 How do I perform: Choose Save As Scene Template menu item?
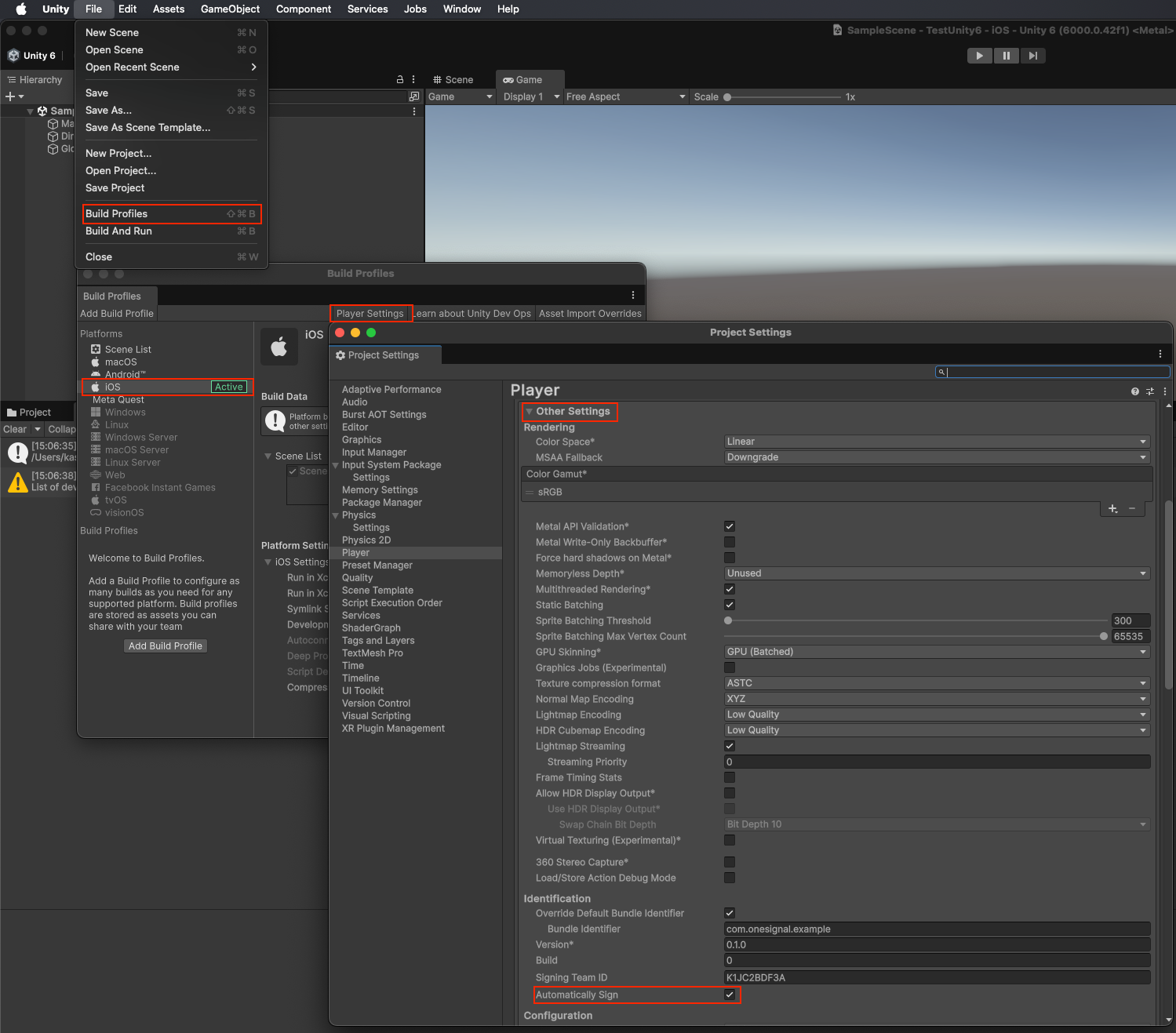pos(171,127)
